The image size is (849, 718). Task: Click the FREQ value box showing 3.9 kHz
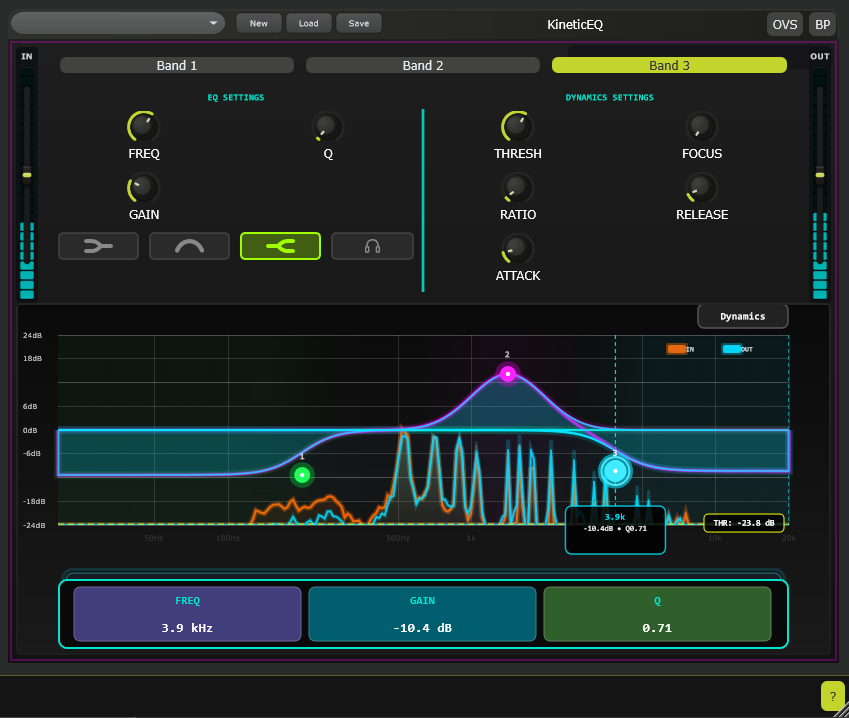tap(187, 613)
